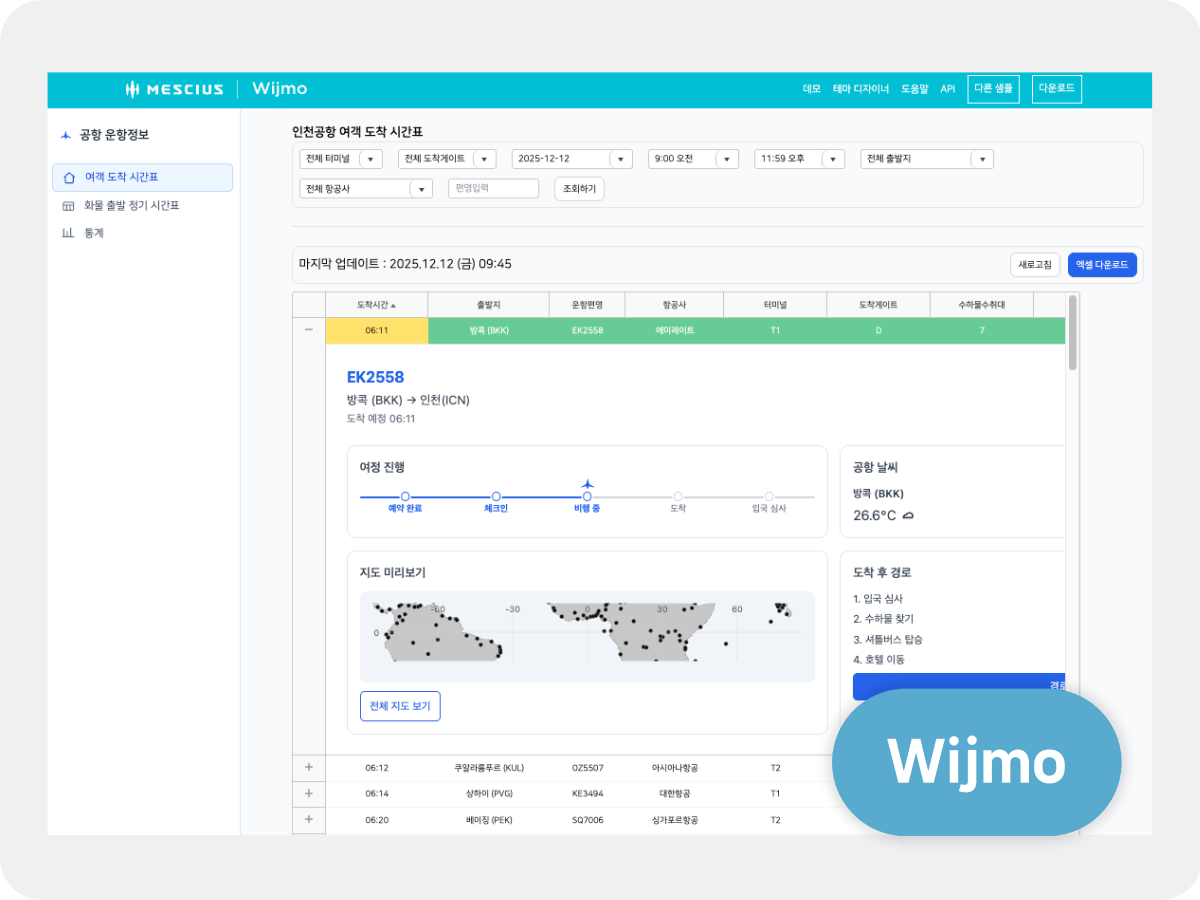
Task: Click the 항공사 column header
Action: pos(675,305)
